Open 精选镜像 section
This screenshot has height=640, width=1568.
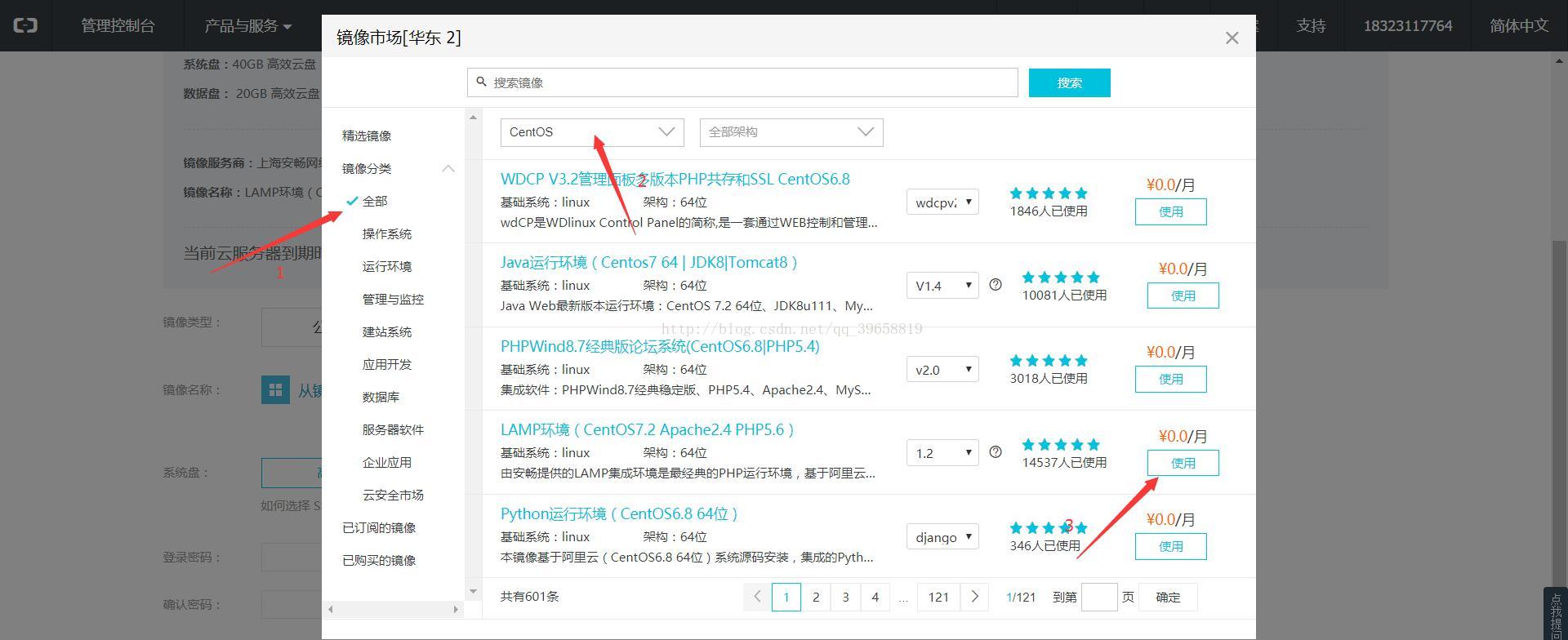(x=367, y=136)
